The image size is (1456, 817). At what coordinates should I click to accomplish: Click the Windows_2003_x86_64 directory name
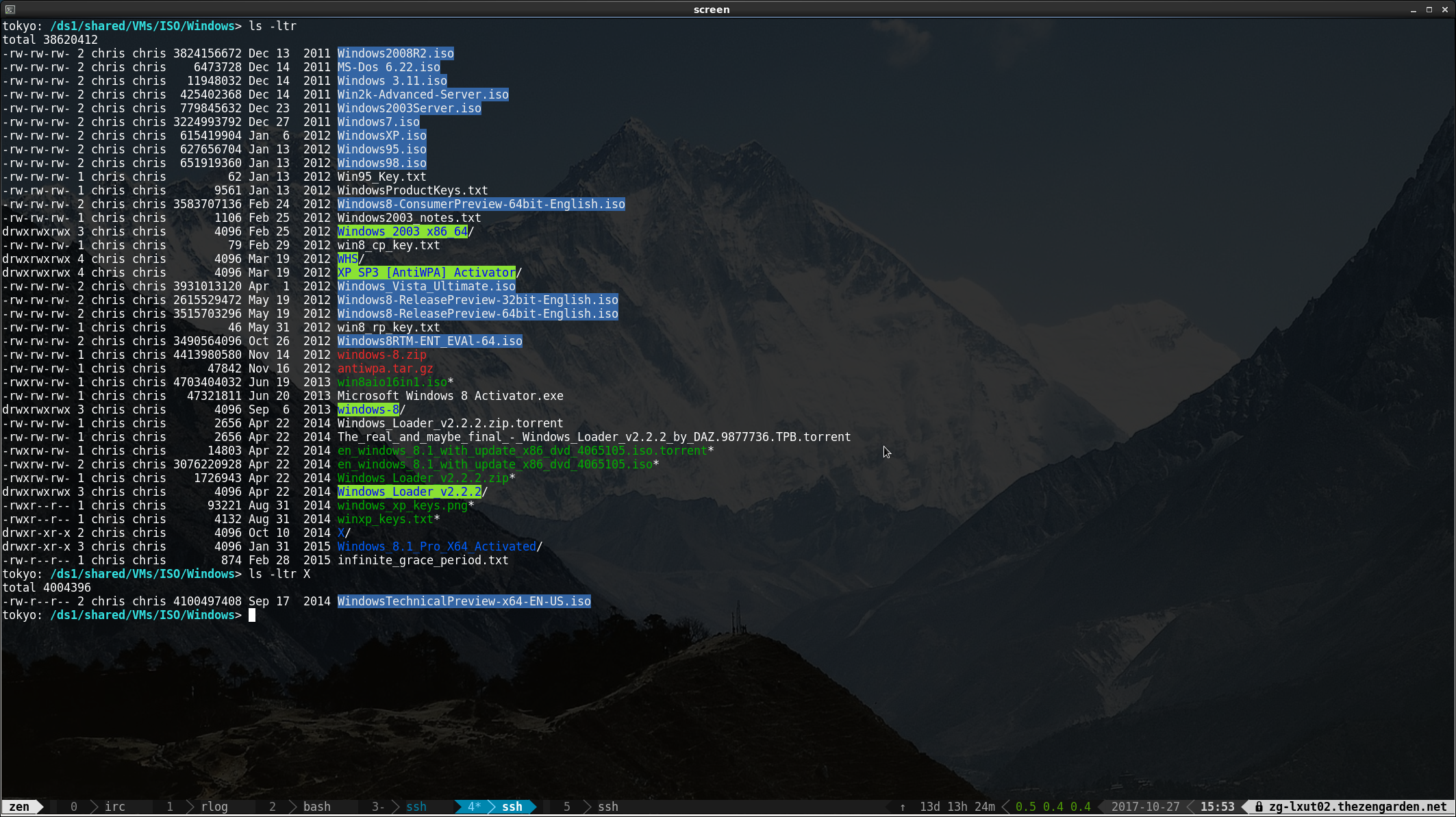402,231
